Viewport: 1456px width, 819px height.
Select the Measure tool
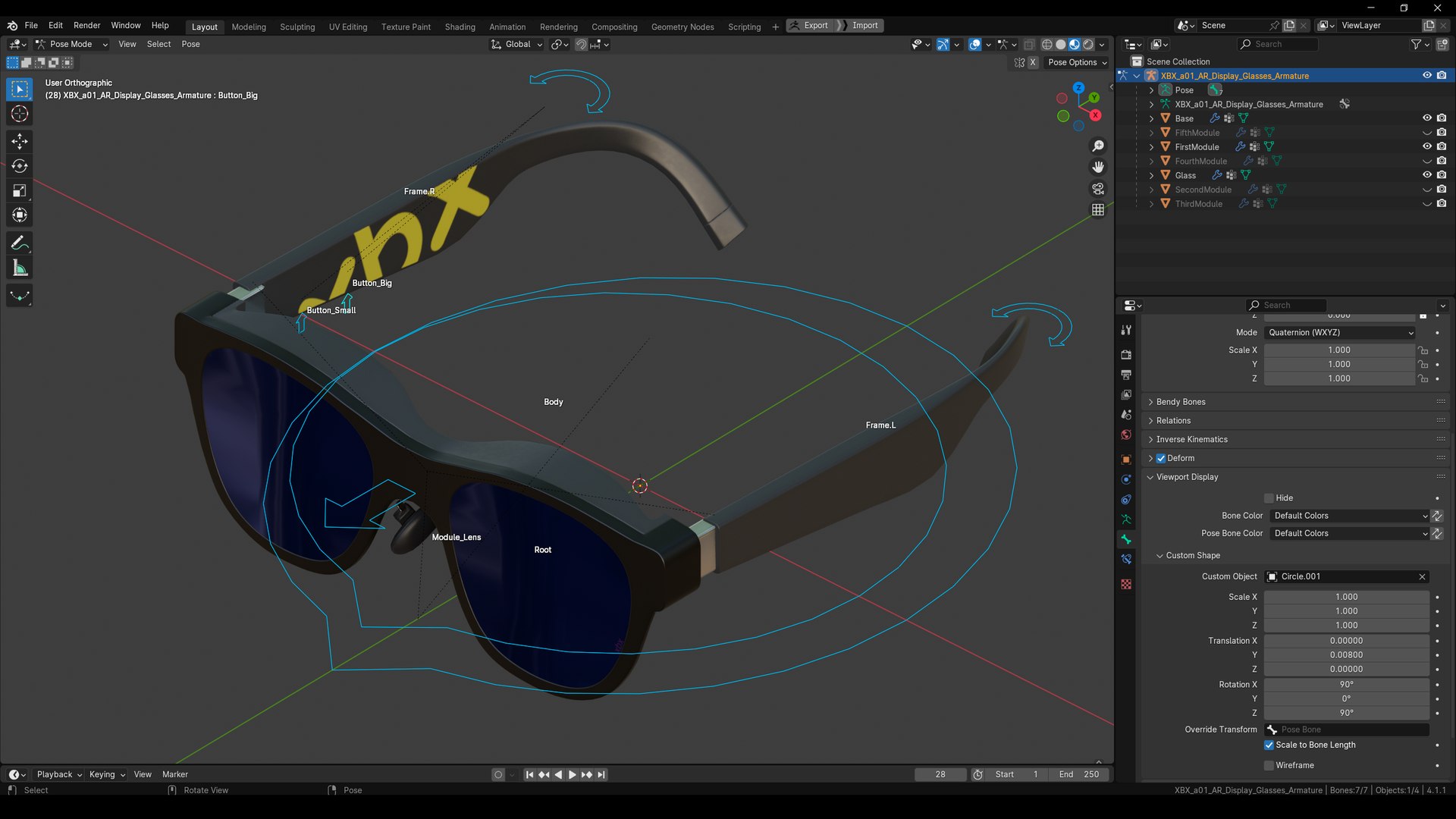[x=20, y=268]
